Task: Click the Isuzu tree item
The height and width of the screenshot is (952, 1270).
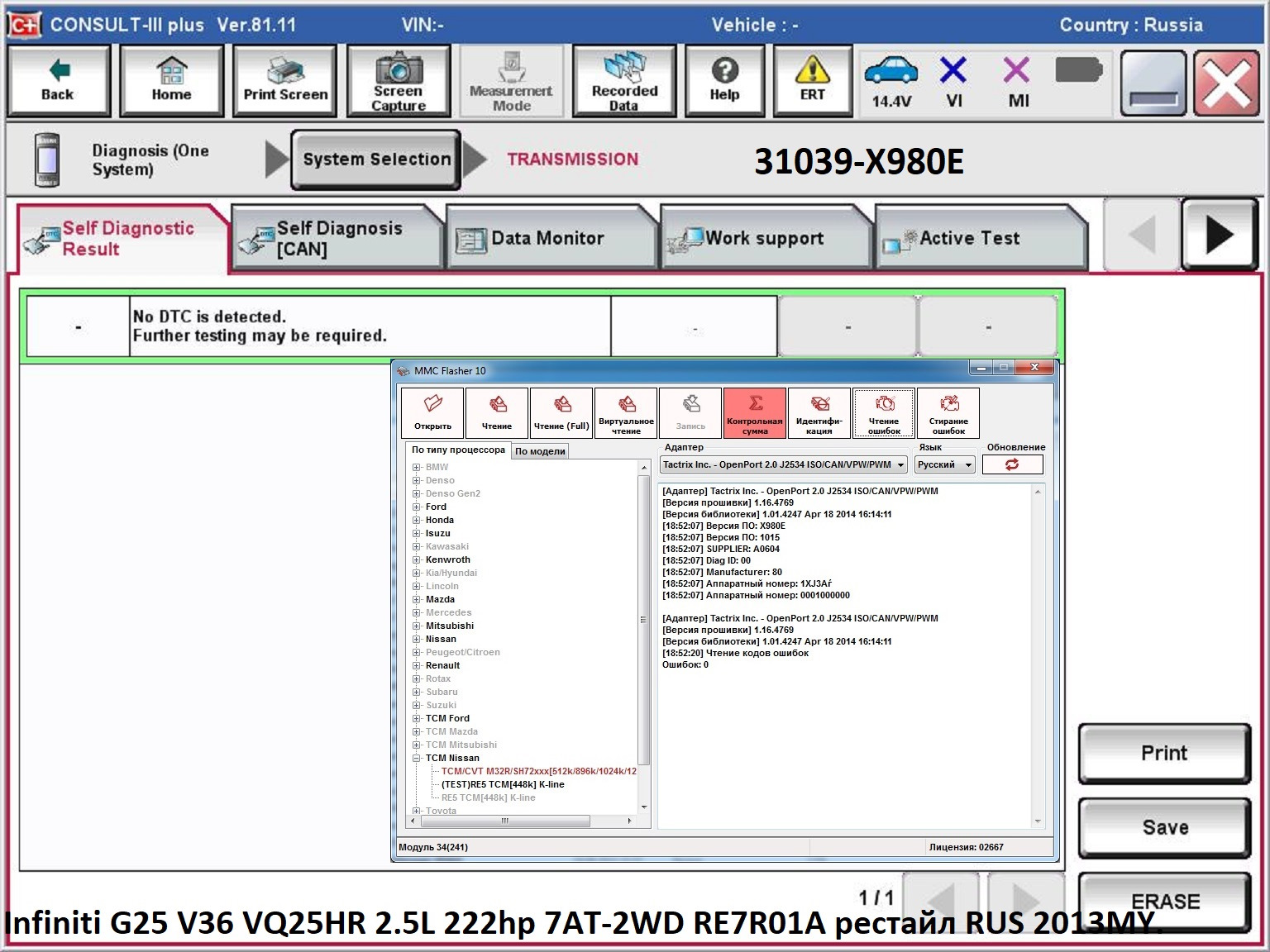Action: point(437,533)
